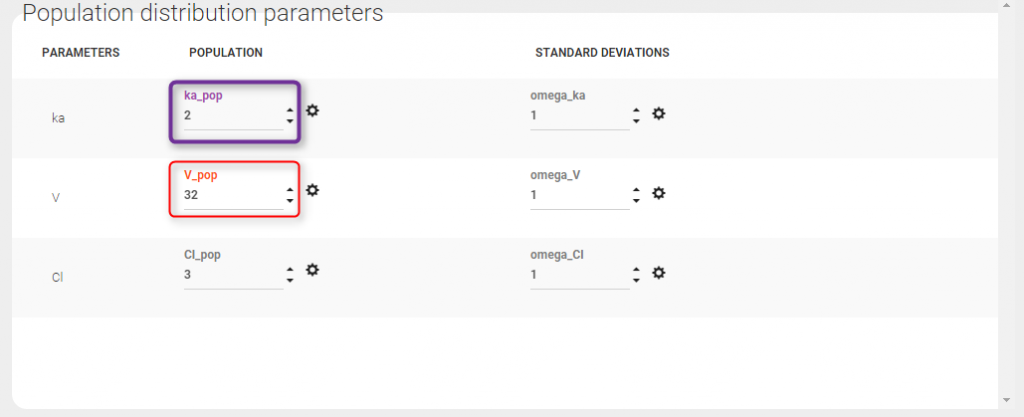Select the omega_ka input field
The height and width of the screenshot is (417, 1024).
pos(579,115)
